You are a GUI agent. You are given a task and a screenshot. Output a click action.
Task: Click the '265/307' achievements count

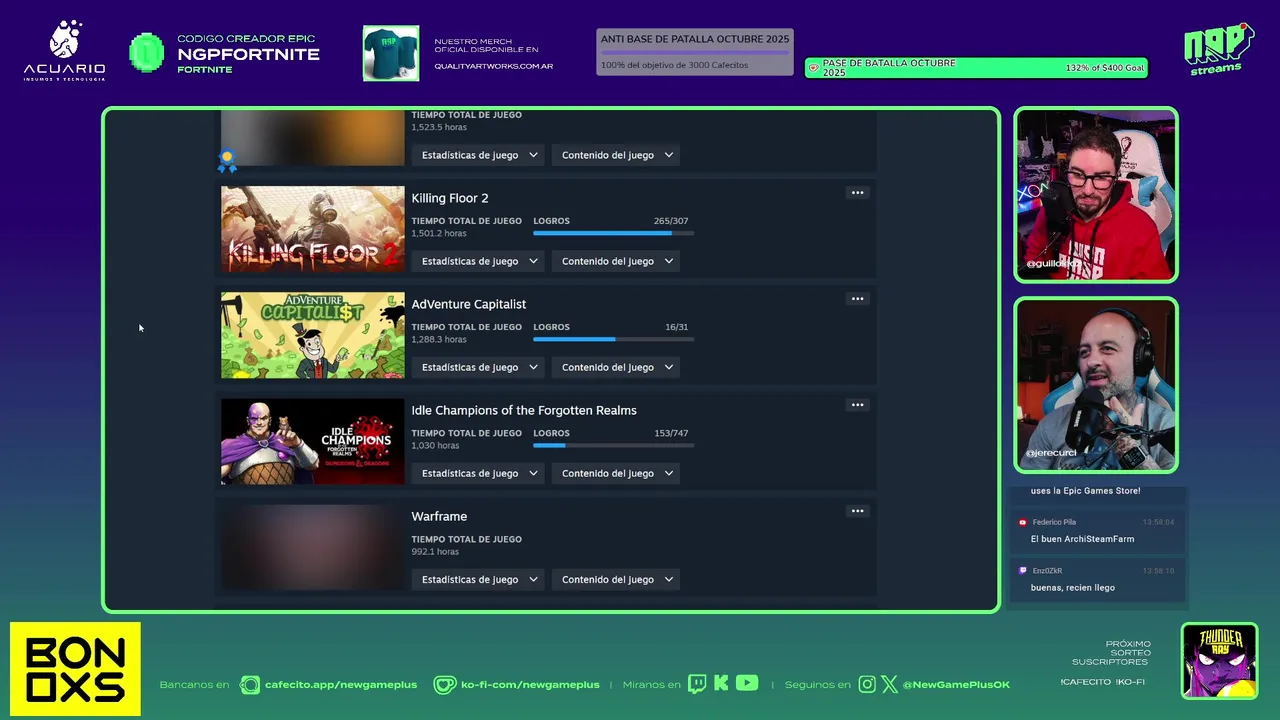pos(671,221)
